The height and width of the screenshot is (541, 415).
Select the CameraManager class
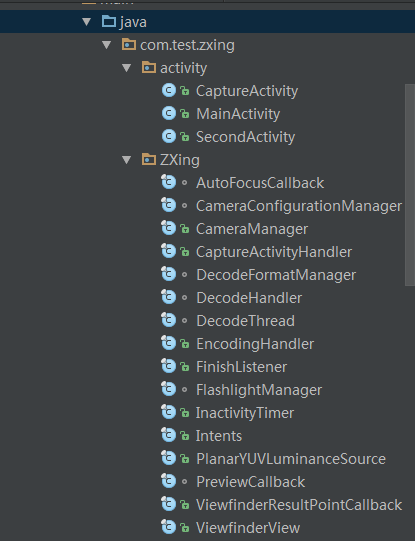252,229
